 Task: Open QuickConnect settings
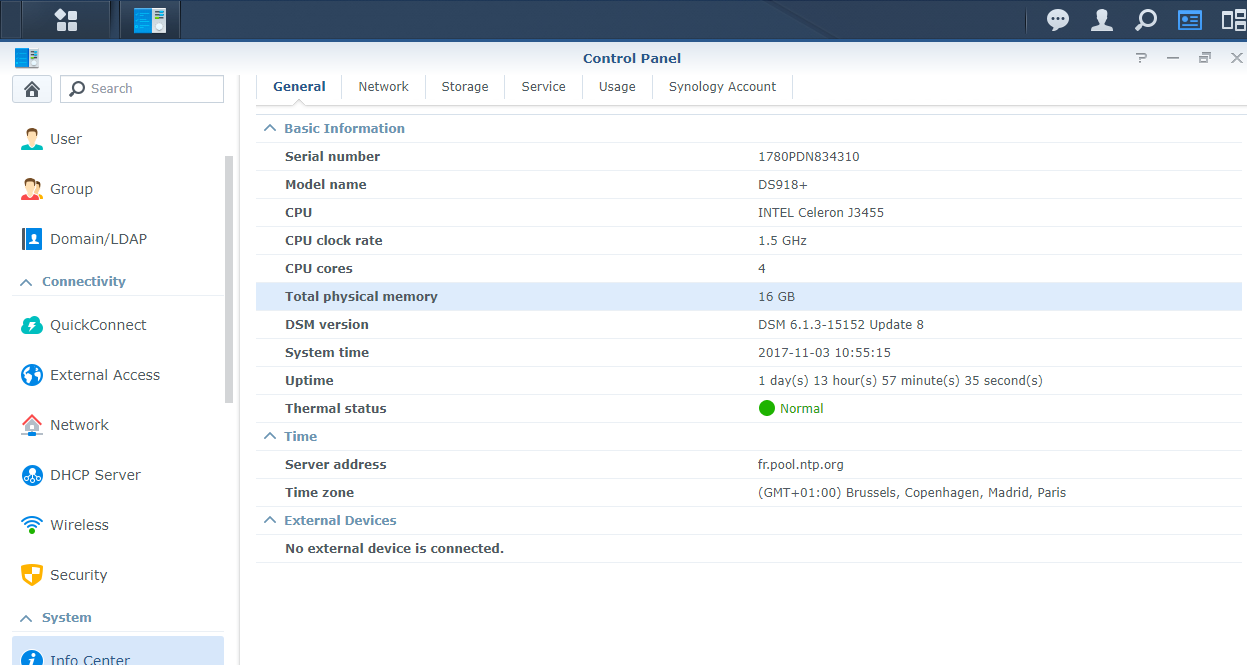[x=118, y=325]
